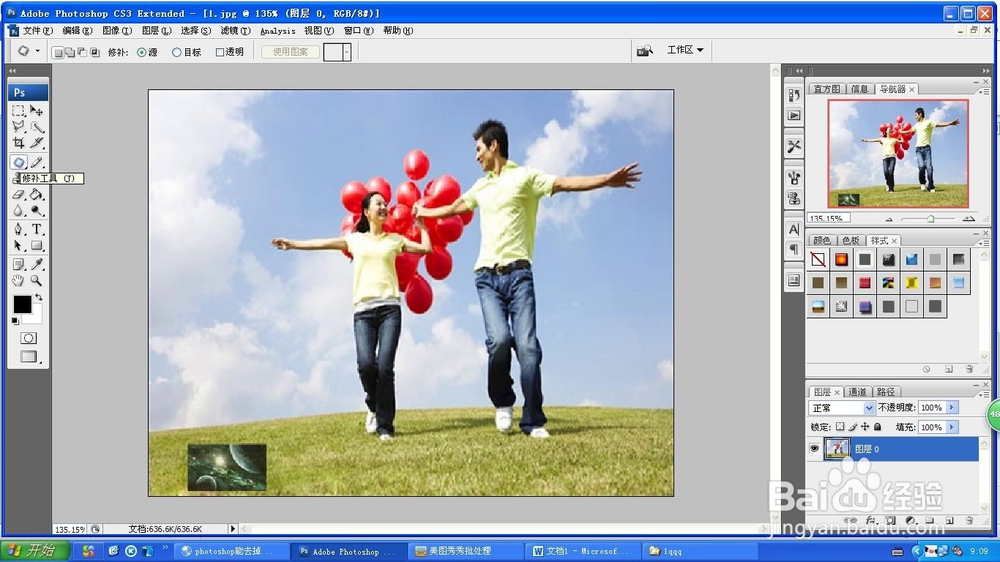The height and width of the screenshot is (562, 1000).
Task: Select the Patch tool in the toolbox
Action: click(x=18, y=161)
